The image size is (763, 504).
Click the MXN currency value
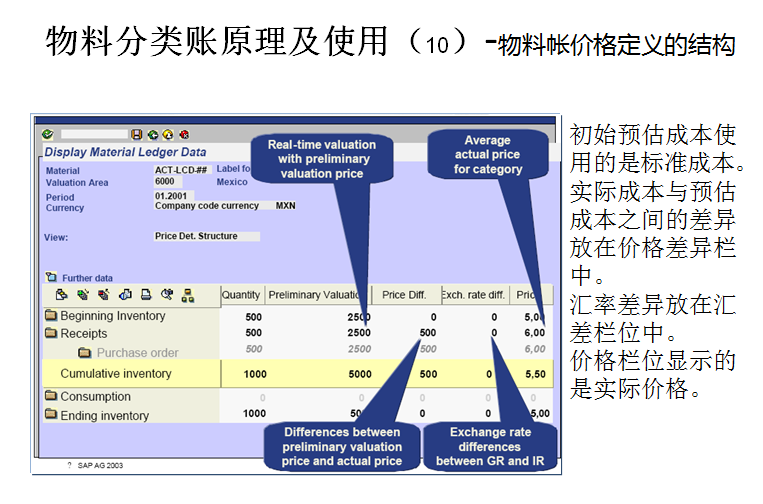[286, 206]
